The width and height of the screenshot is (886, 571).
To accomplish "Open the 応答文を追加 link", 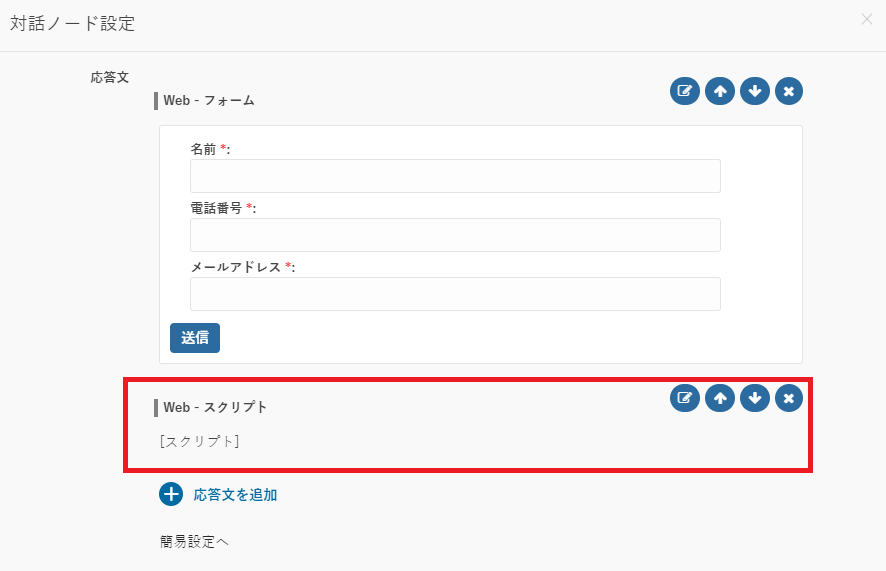I will [x=235, y=495].
